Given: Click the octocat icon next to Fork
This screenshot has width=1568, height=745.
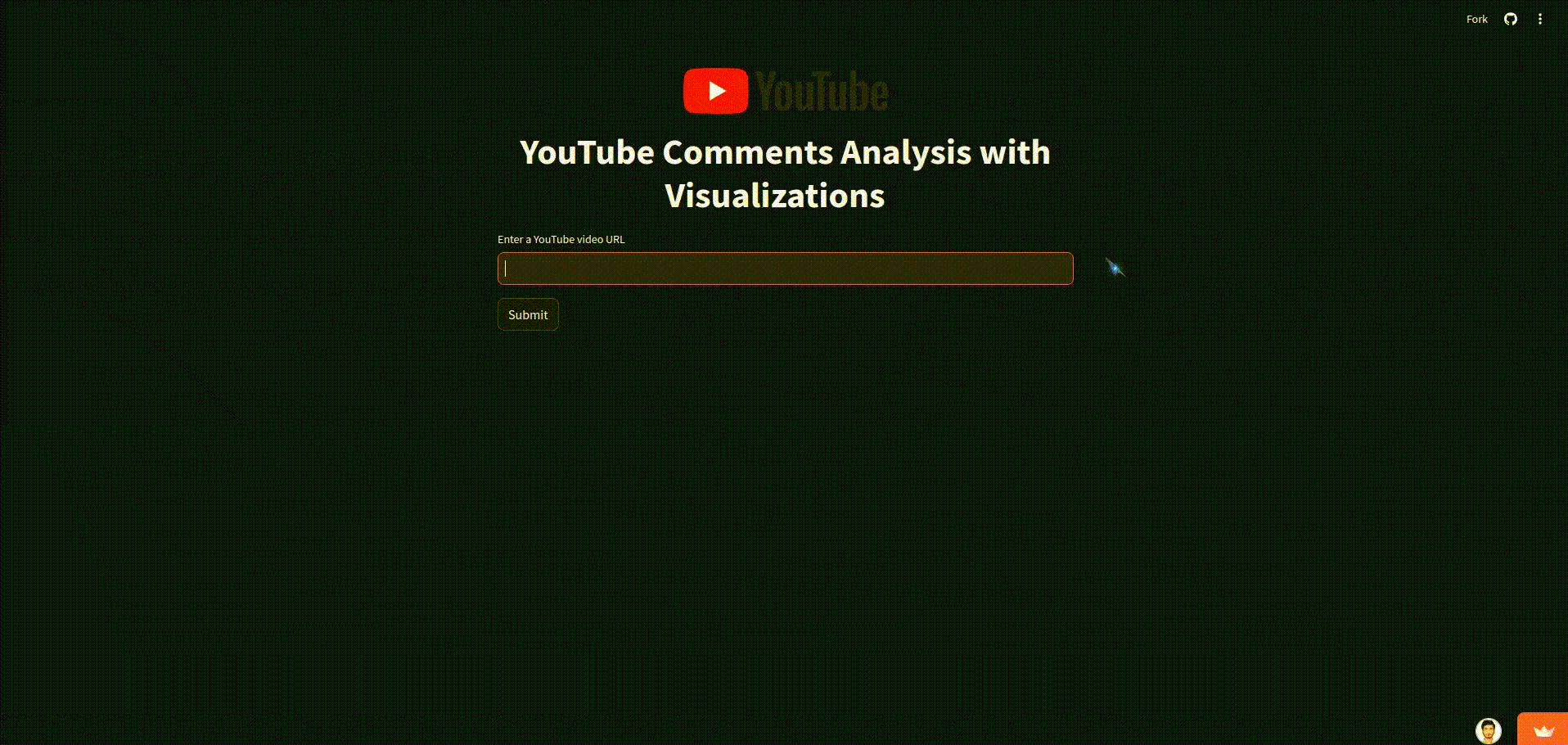Looking at the screenshot, I should [x=1511, y=19].
